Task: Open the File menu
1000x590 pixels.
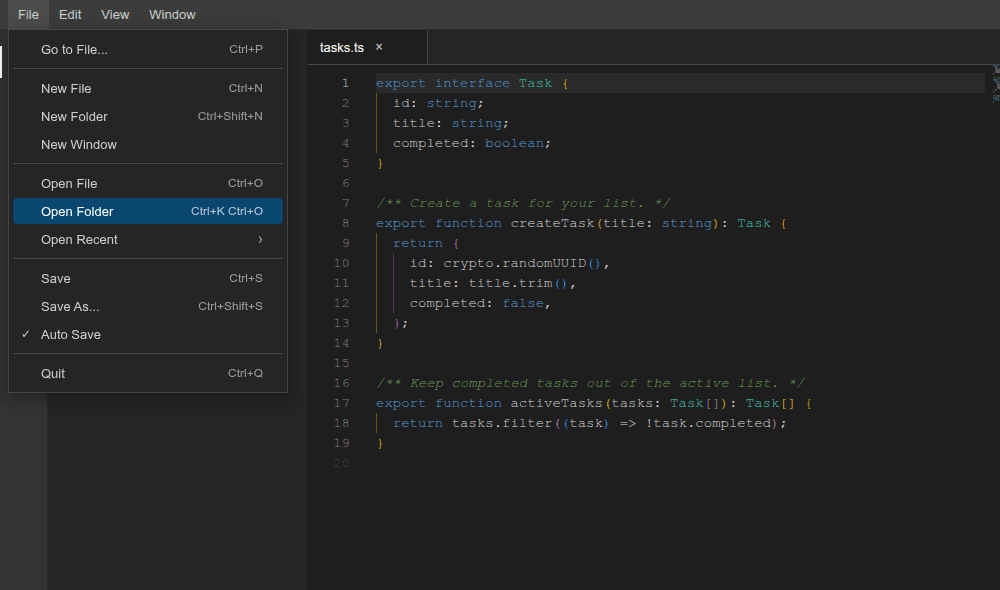Action: click(x=28, y=15)
